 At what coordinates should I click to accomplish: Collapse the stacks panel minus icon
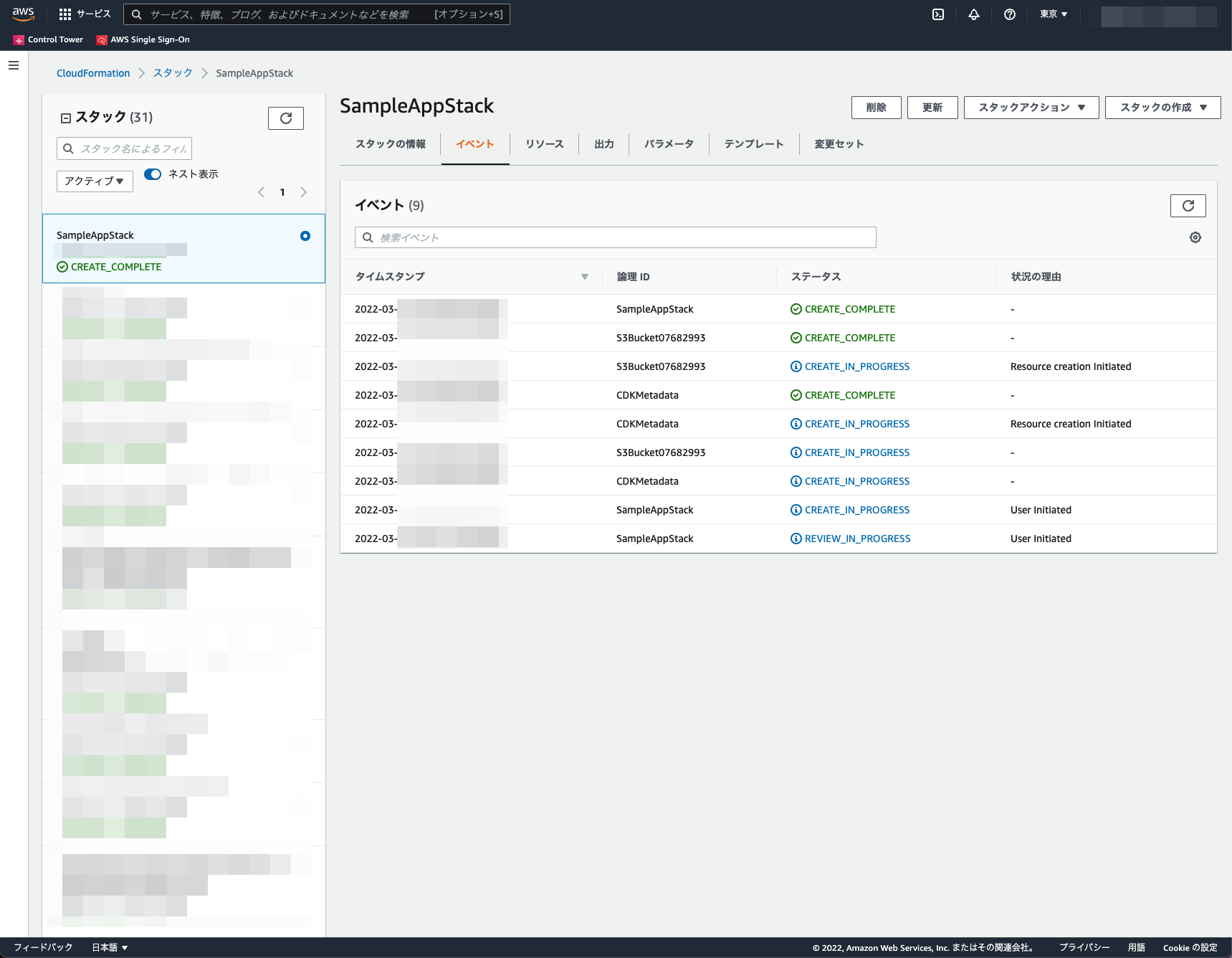tap(66, 118)
